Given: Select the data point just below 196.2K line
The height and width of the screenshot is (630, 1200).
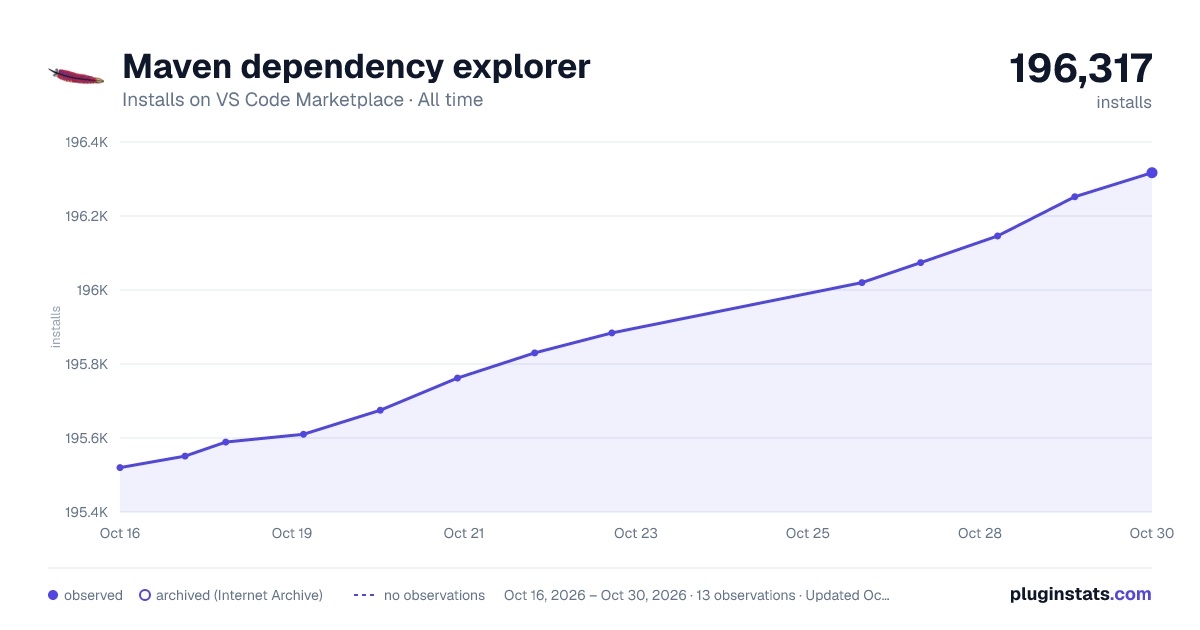Looking at the screenshot, I should click(998, 236).
